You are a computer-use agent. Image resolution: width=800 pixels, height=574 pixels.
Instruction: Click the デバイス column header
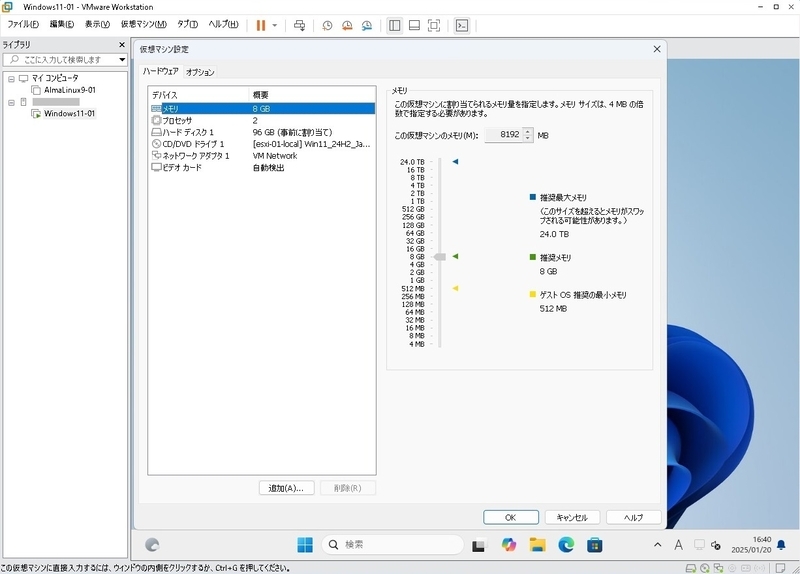tap(198, 95)
